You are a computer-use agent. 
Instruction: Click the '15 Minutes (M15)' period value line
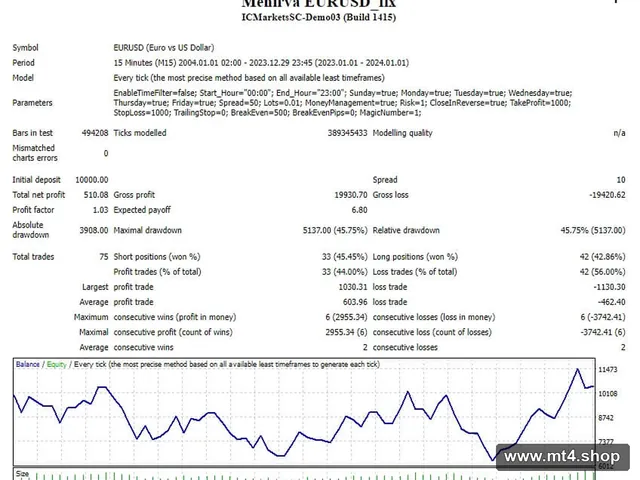pyautogui.click(x=261, y=63)
